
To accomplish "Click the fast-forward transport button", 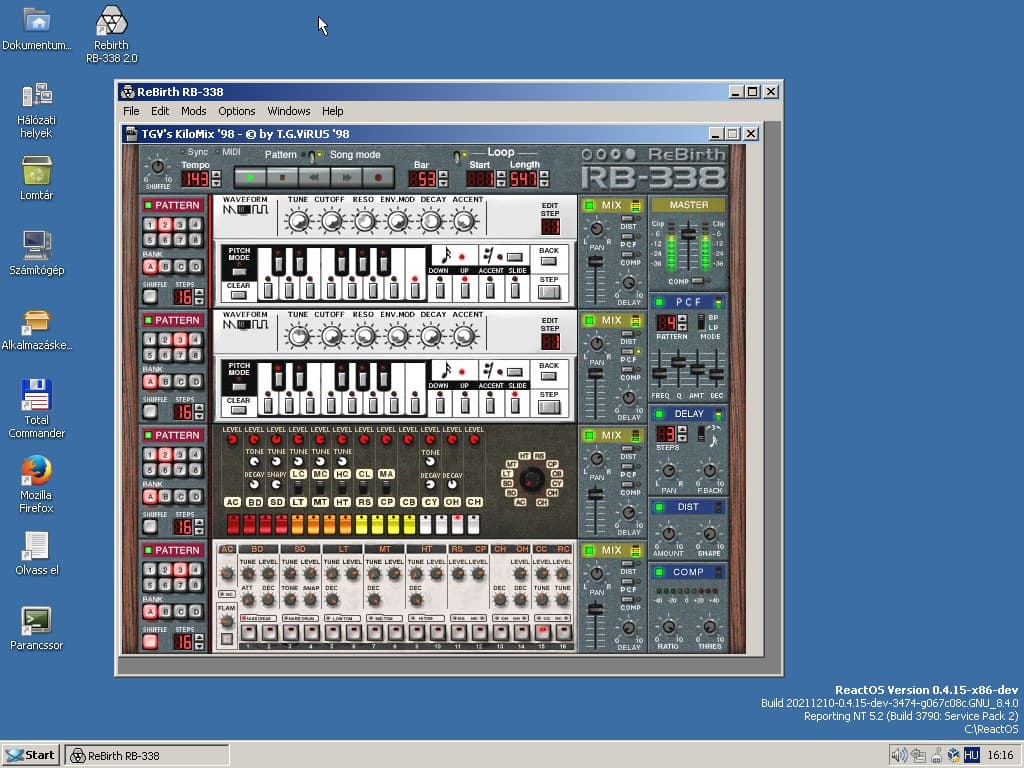I will (346, 177).
